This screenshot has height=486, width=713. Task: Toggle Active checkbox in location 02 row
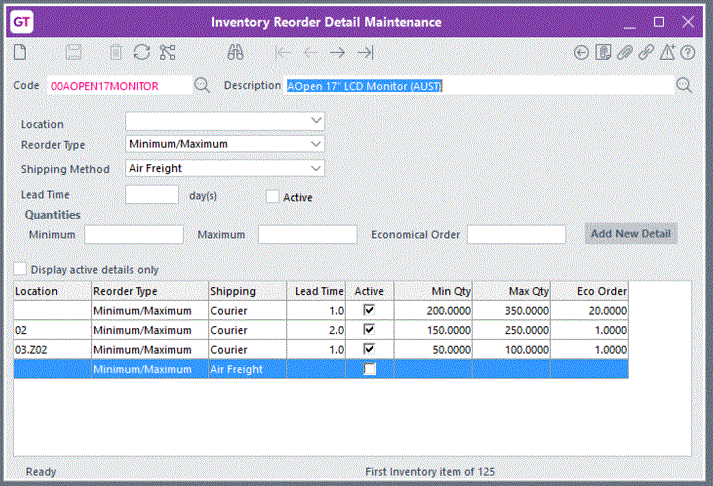click(369, 330)
